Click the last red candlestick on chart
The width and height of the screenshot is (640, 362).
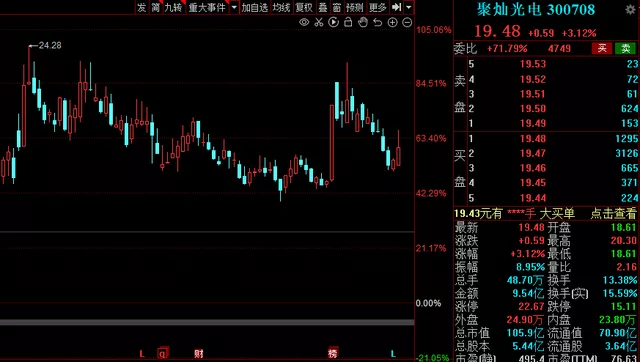point(398,156)
